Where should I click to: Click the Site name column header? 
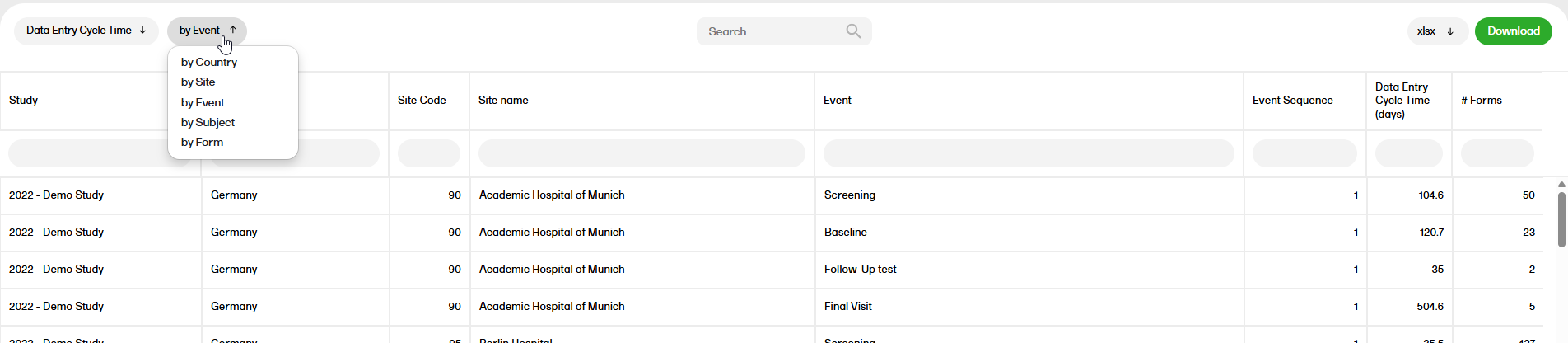pos(503,101)
